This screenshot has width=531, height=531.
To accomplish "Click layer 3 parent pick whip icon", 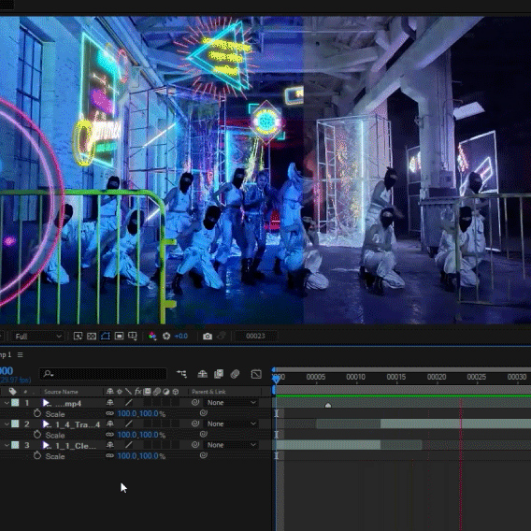I will [x=195, y=445].
